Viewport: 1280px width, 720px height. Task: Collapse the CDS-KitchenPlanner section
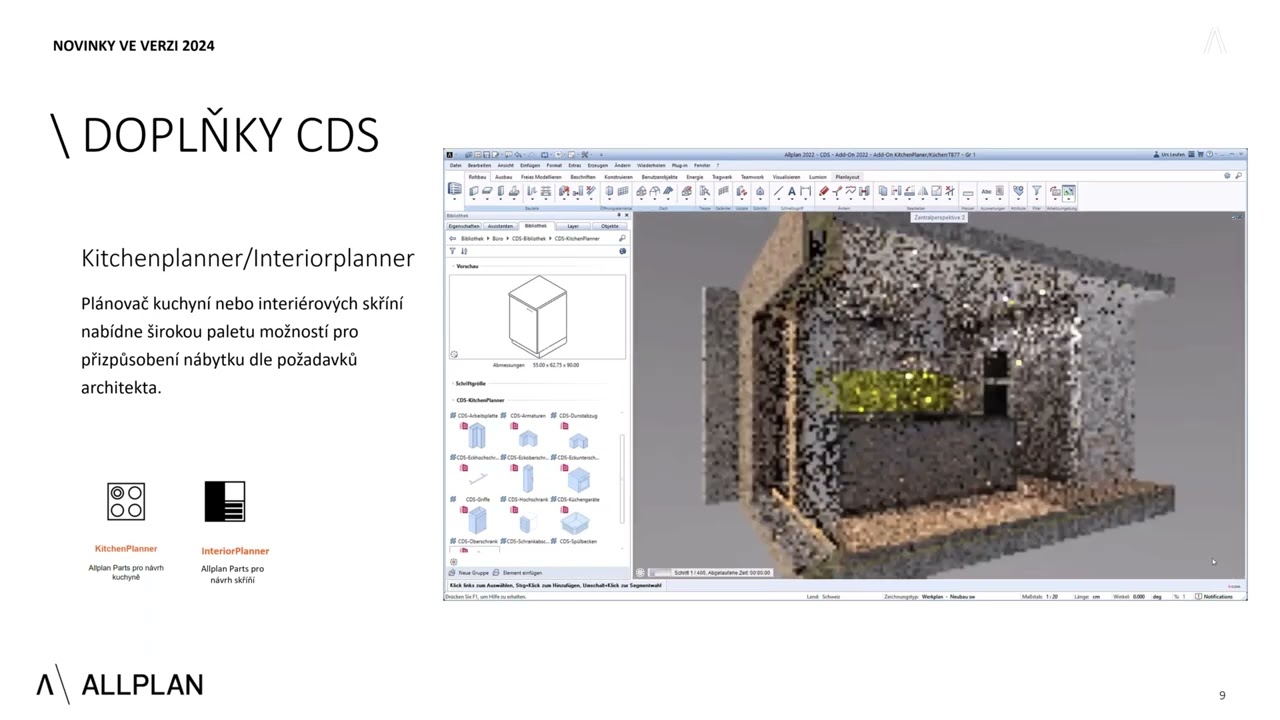click(x=452, y=400)
